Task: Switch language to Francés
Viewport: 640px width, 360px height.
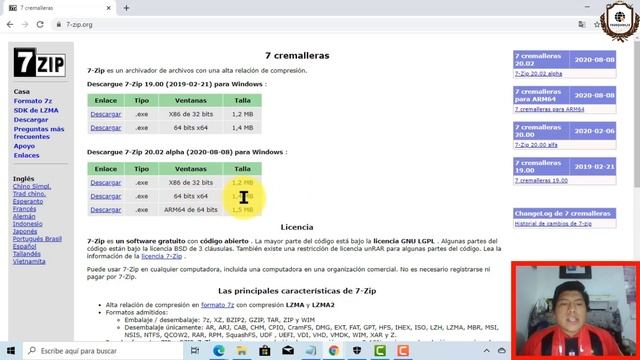Action: [x=24, y=209]
